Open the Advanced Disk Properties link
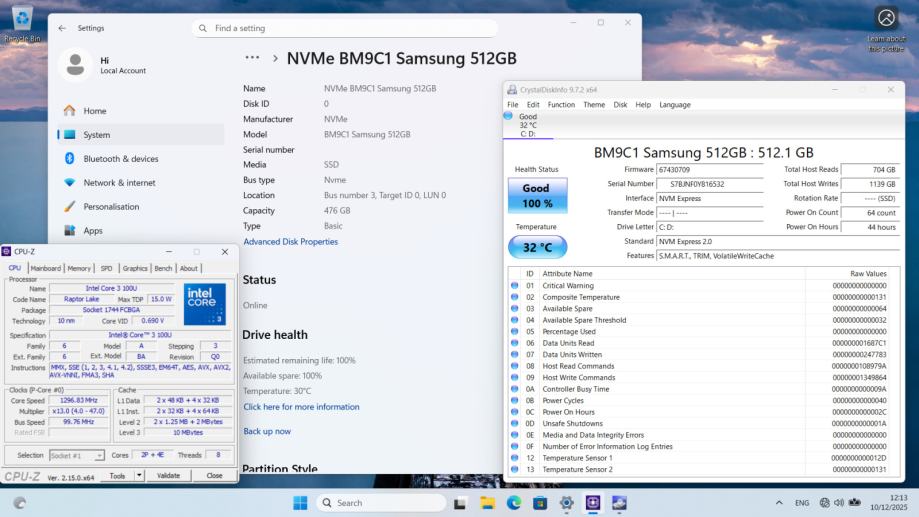919x517 pixels. point(290,241)
